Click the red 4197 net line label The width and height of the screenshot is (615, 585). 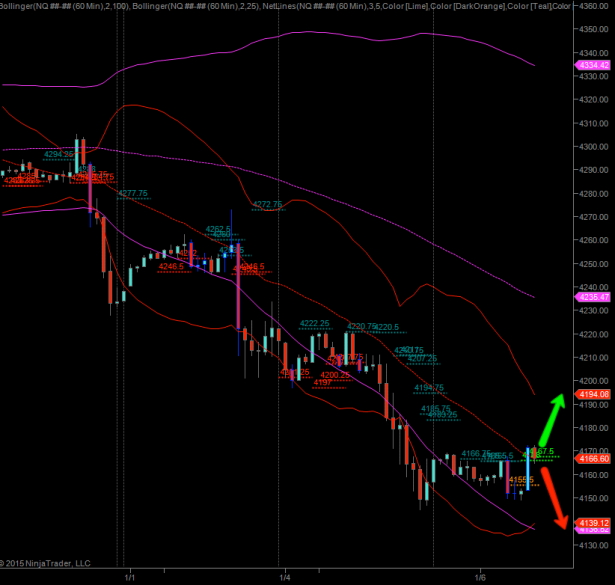322,382
